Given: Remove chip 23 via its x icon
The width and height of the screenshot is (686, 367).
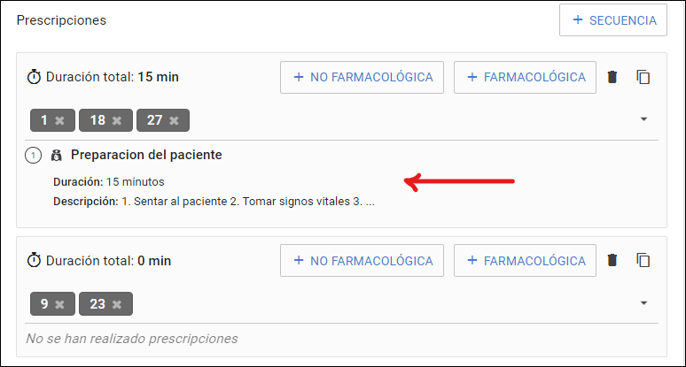Looking at the screenshot, I should pyautogui.click(x=117, y=304).
